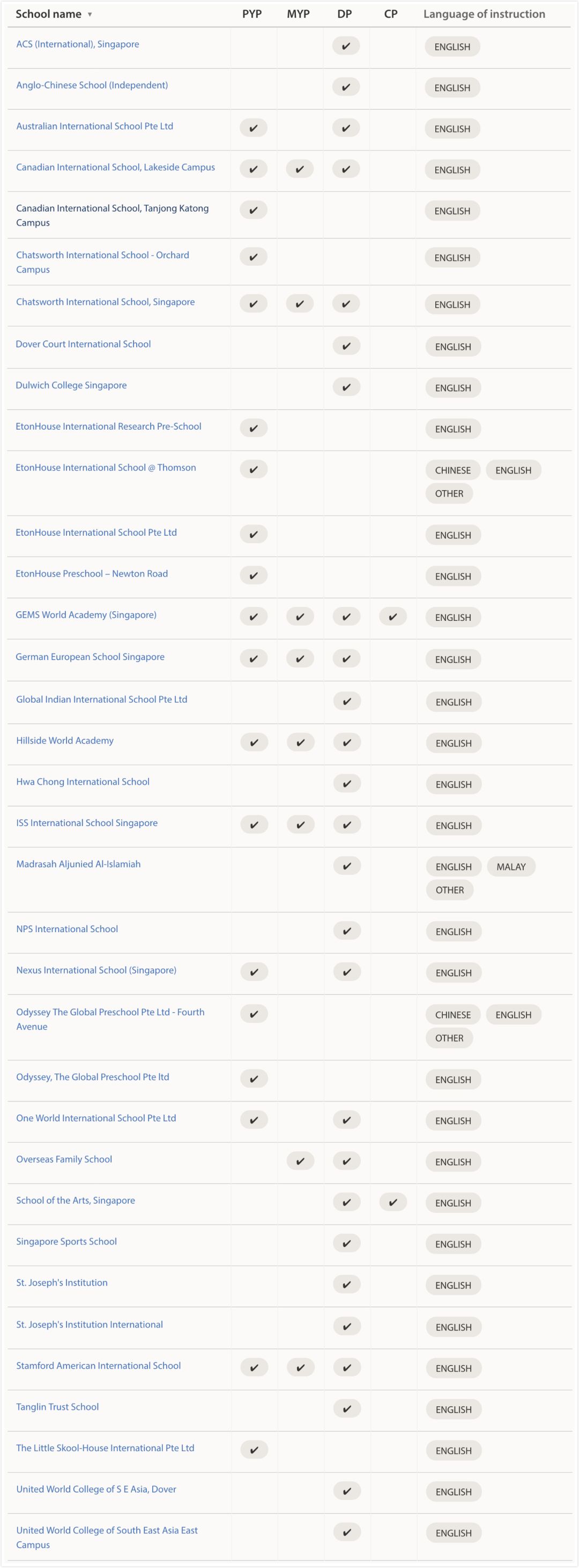579x1568 pixels.
Task: Click the MYP checkmark for ISS International School
Action: point(300,825)
